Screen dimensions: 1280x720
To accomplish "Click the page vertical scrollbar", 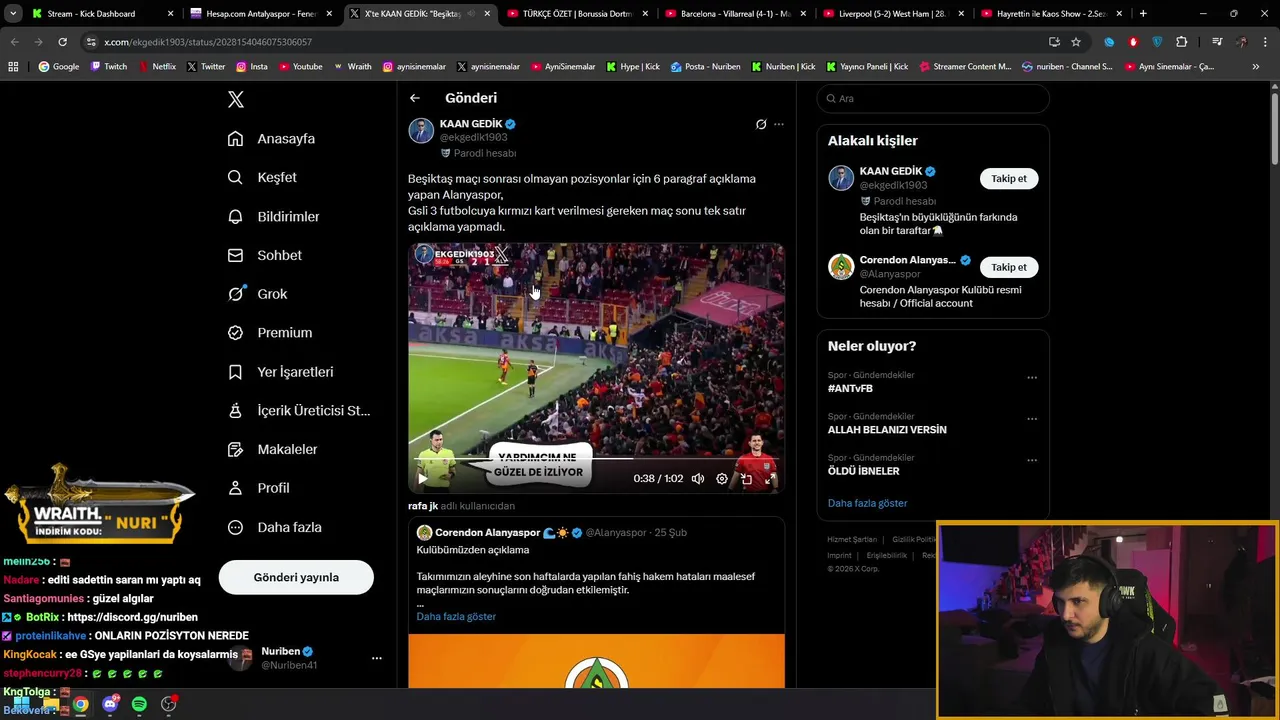I will (1274, 130).
